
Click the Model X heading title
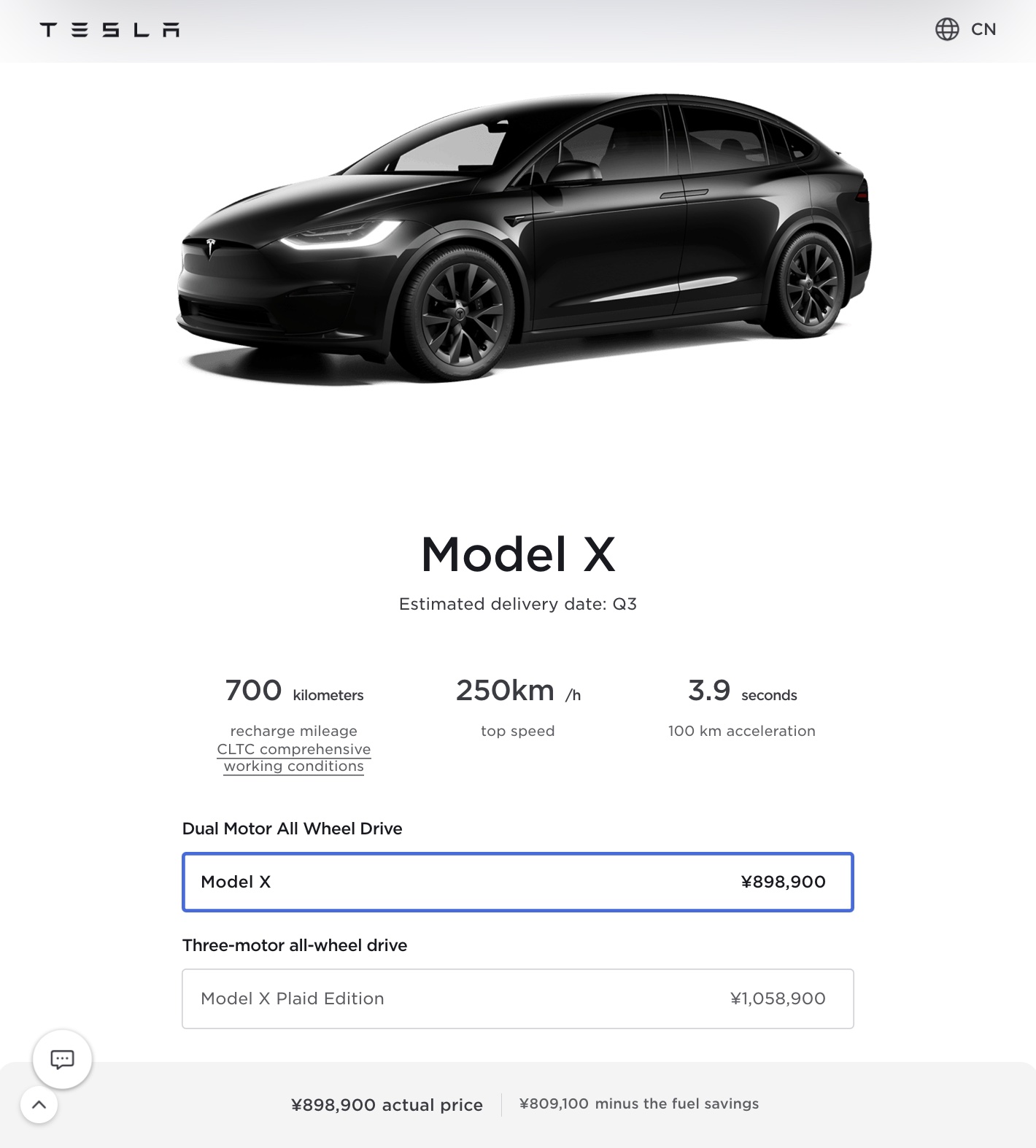click(518, 554)
